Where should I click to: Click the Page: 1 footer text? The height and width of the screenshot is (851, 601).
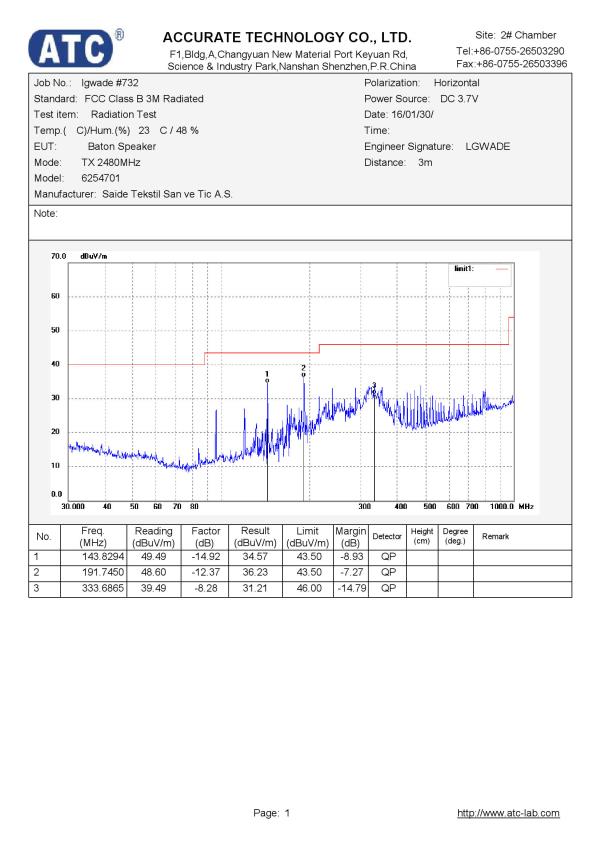(x=271, y=813)
